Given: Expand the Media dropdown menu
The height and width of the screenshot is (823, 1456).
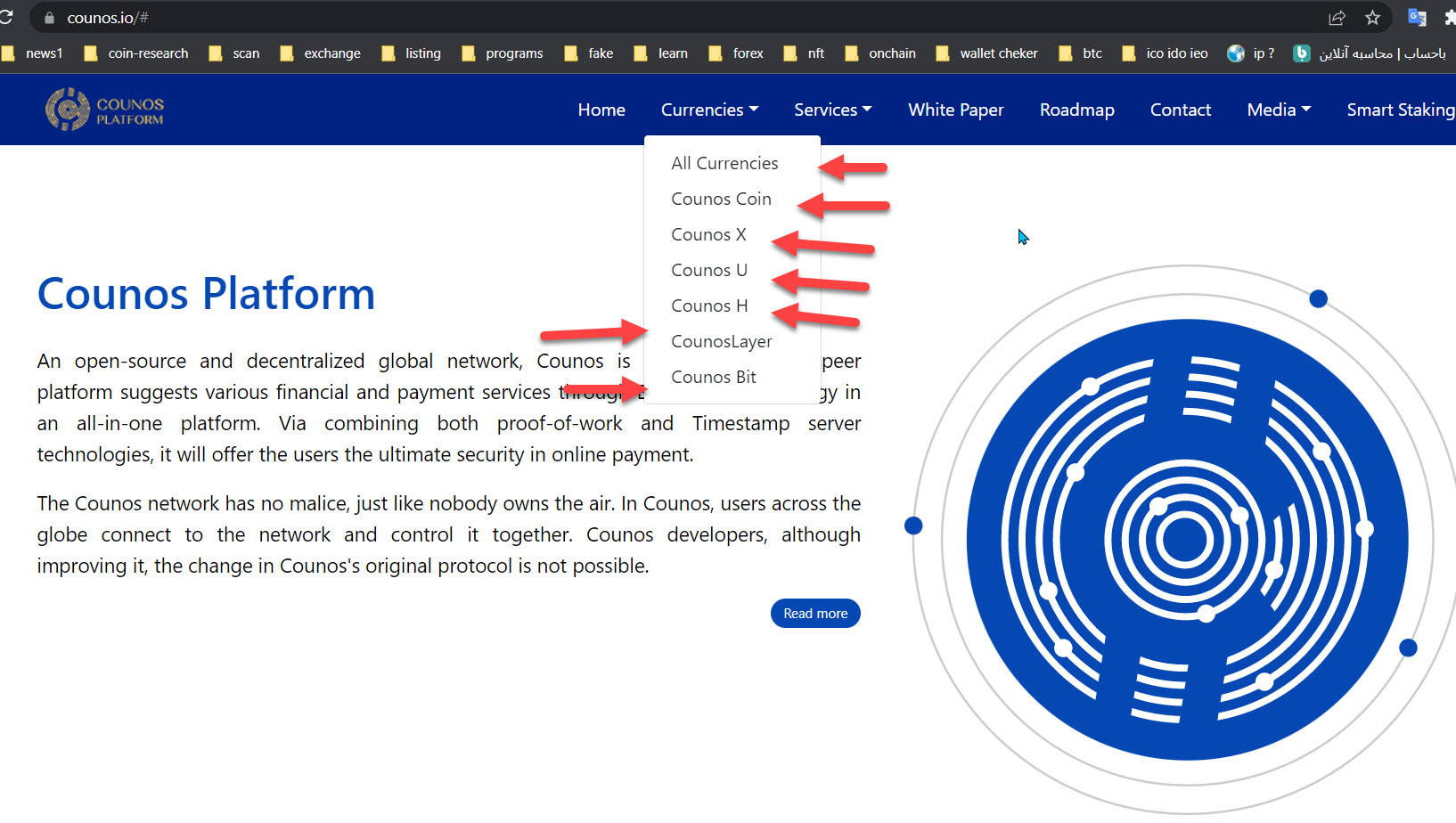Looking at the screenshot, I should 1279,110.
